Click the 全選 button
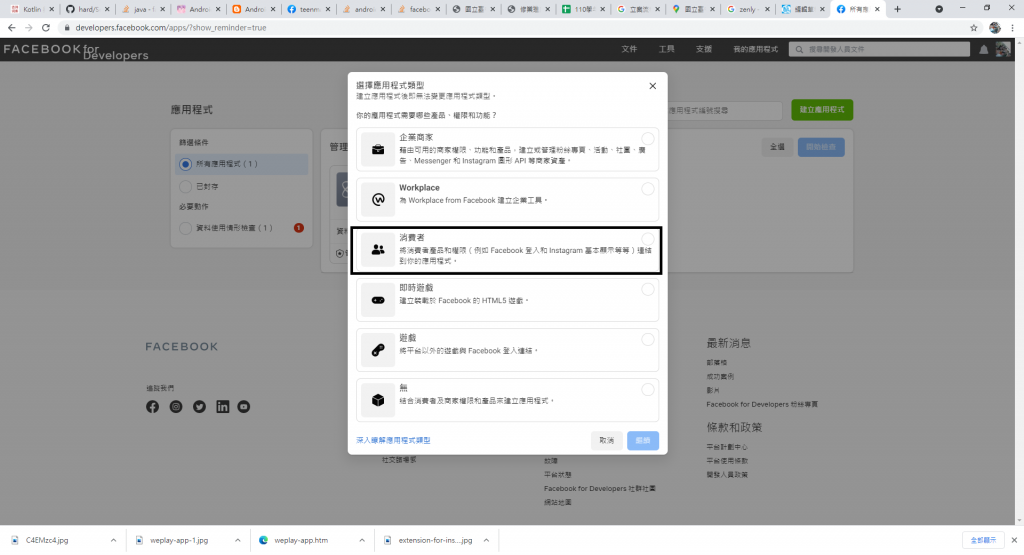 777,147
